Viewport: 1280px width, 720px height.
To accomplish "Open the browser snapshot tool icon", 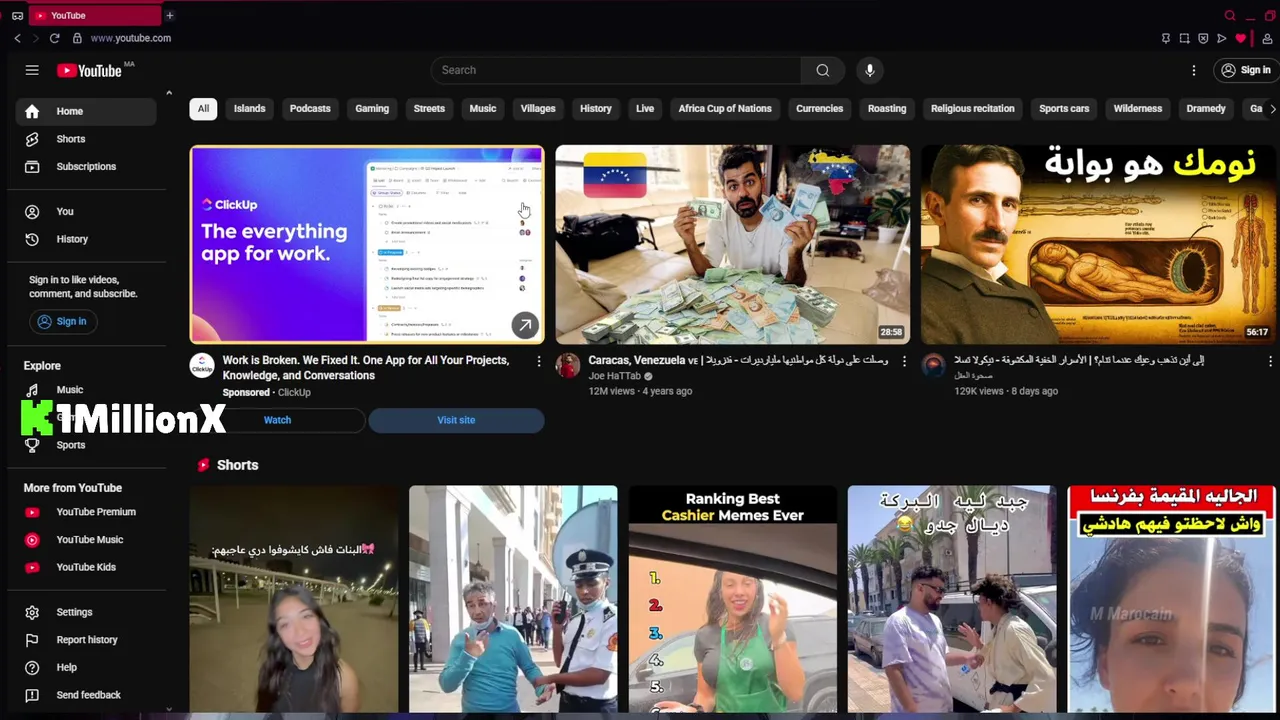I will pos(1184,38).
